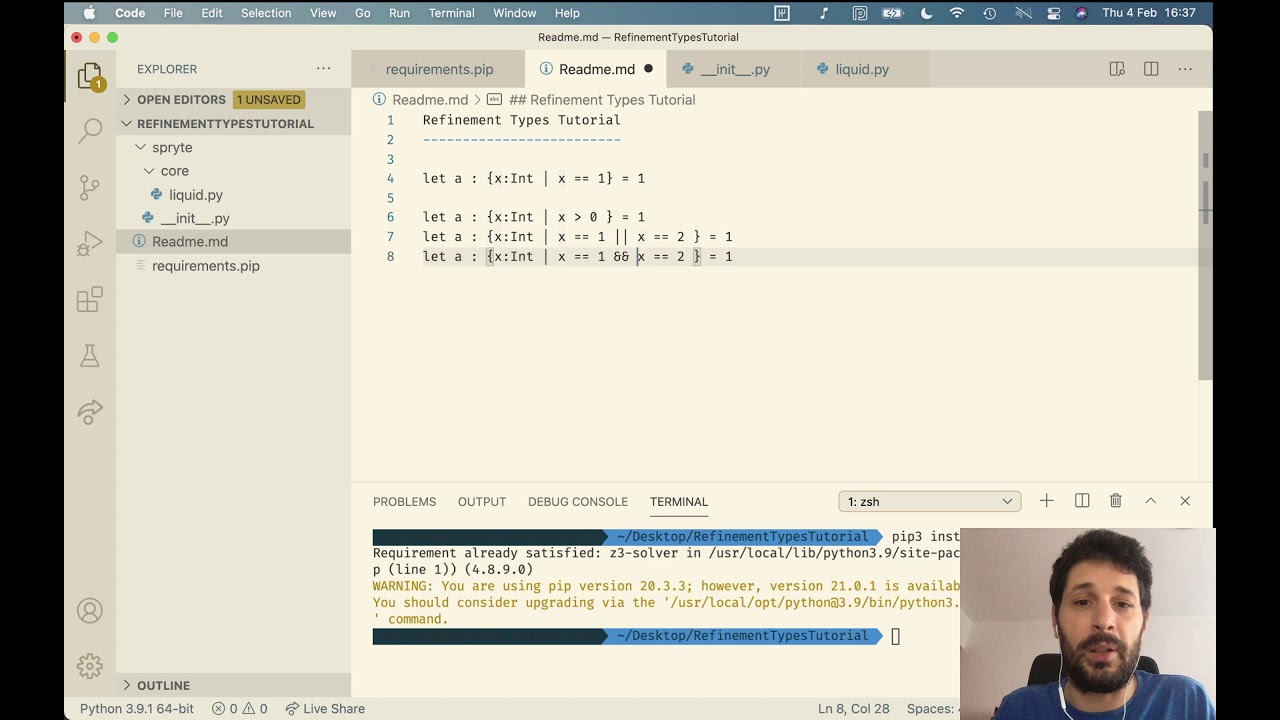Select Python 3.9.1 64-bit interpreter
This screenshot has width=1280, height=720.
(137, 708)
